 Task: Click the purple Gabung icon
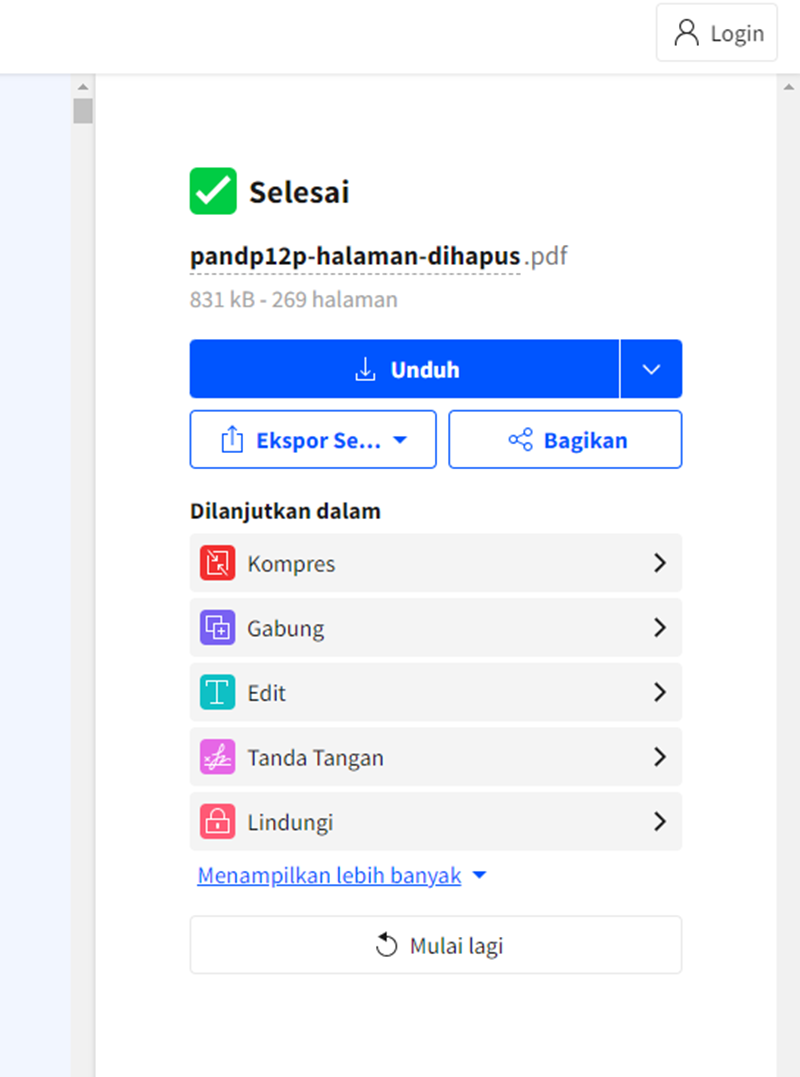click(218, 628)
